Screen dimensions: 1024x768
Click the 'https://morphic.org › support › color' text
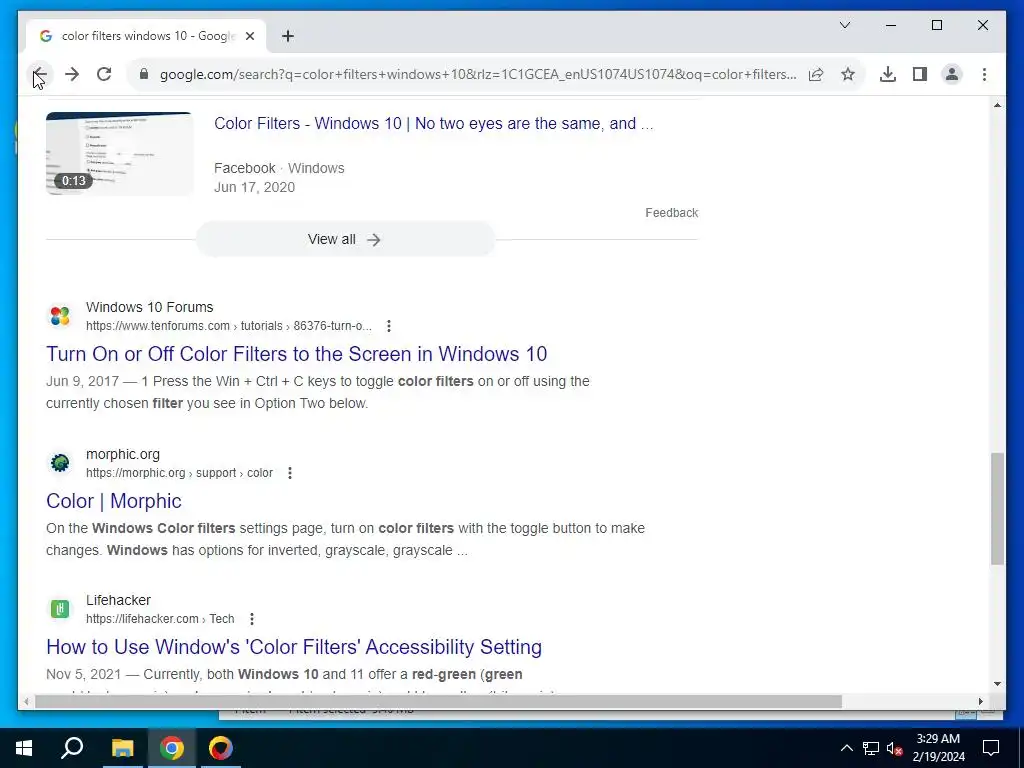pos(180,473)
